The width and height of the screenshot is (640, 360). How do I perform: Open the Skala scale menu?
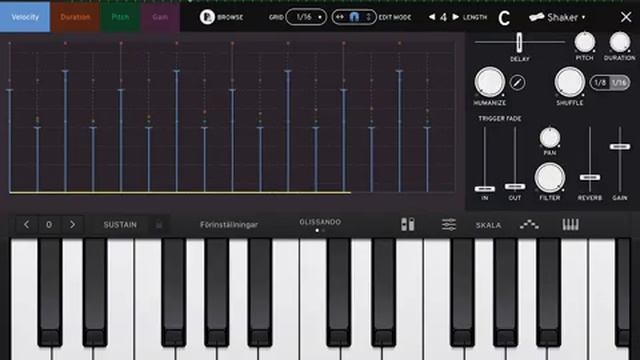(x=488, y=225)
